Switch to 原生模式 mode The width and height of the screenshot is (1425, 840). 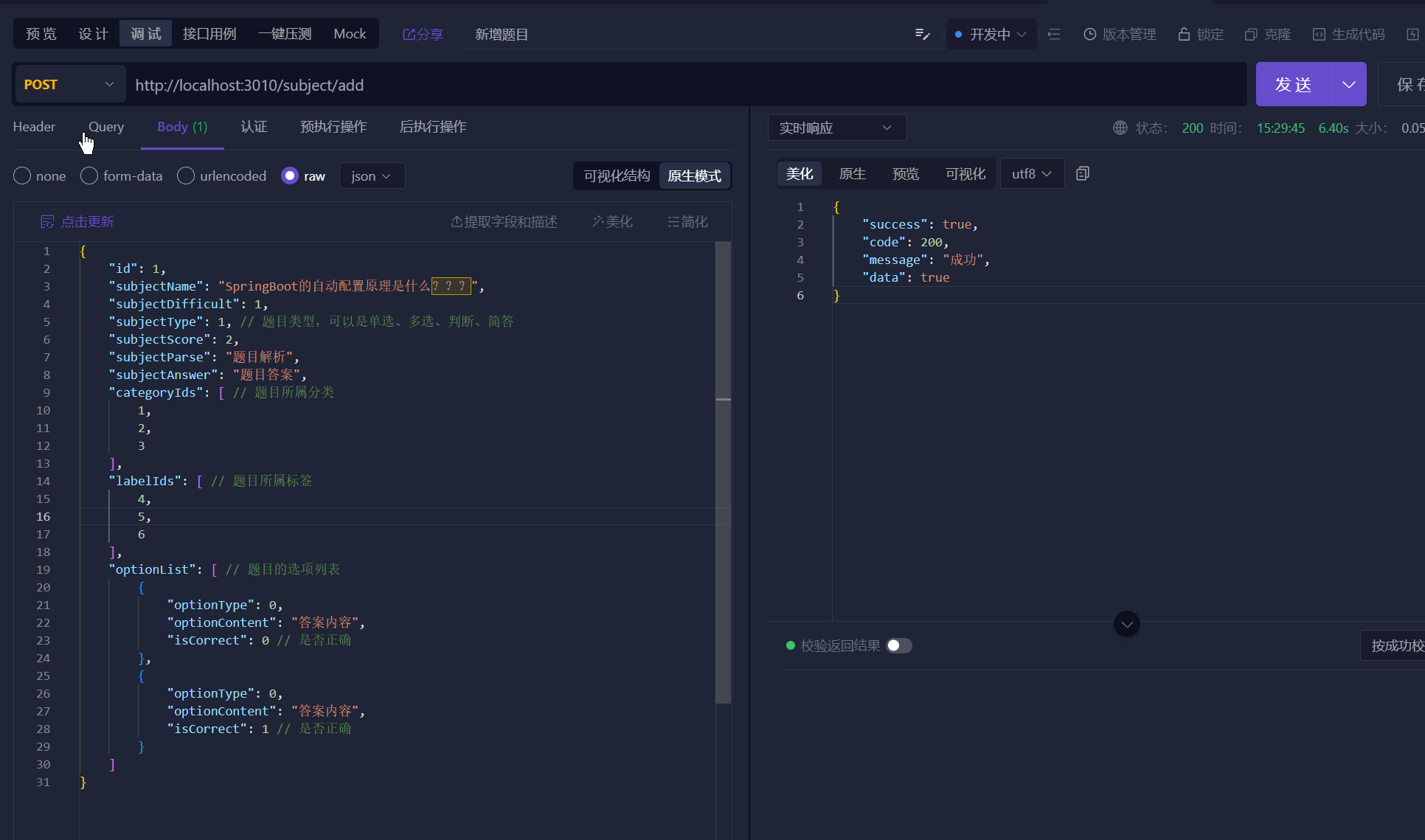pos(694,176)
